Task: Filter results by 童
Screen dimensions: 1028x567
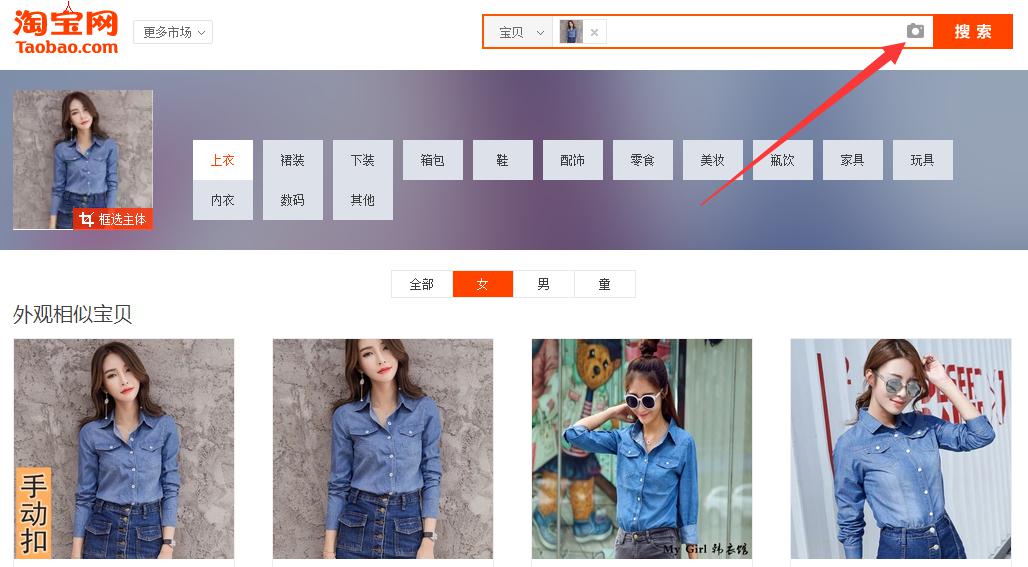Action: tap(605, 284)
